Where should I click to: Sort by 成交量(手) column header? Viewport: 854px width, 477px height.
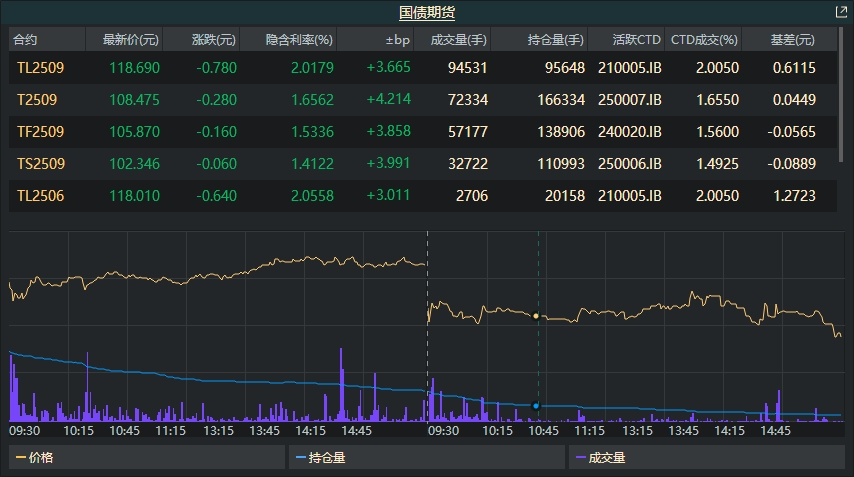[458, 40]
